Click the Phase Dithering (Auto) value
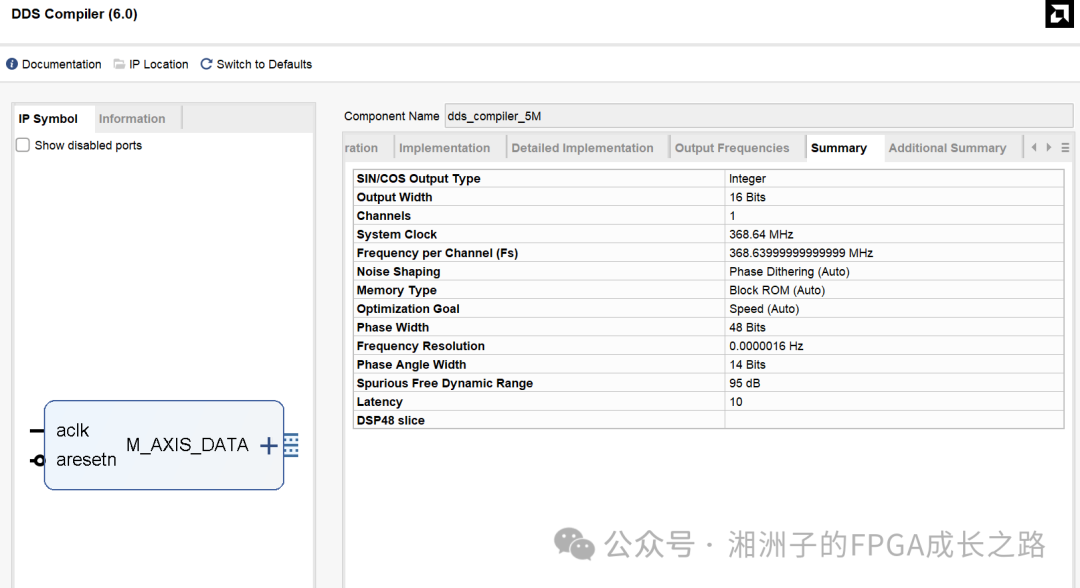This screenshot has width=1080, height=588. pos(789,271)
